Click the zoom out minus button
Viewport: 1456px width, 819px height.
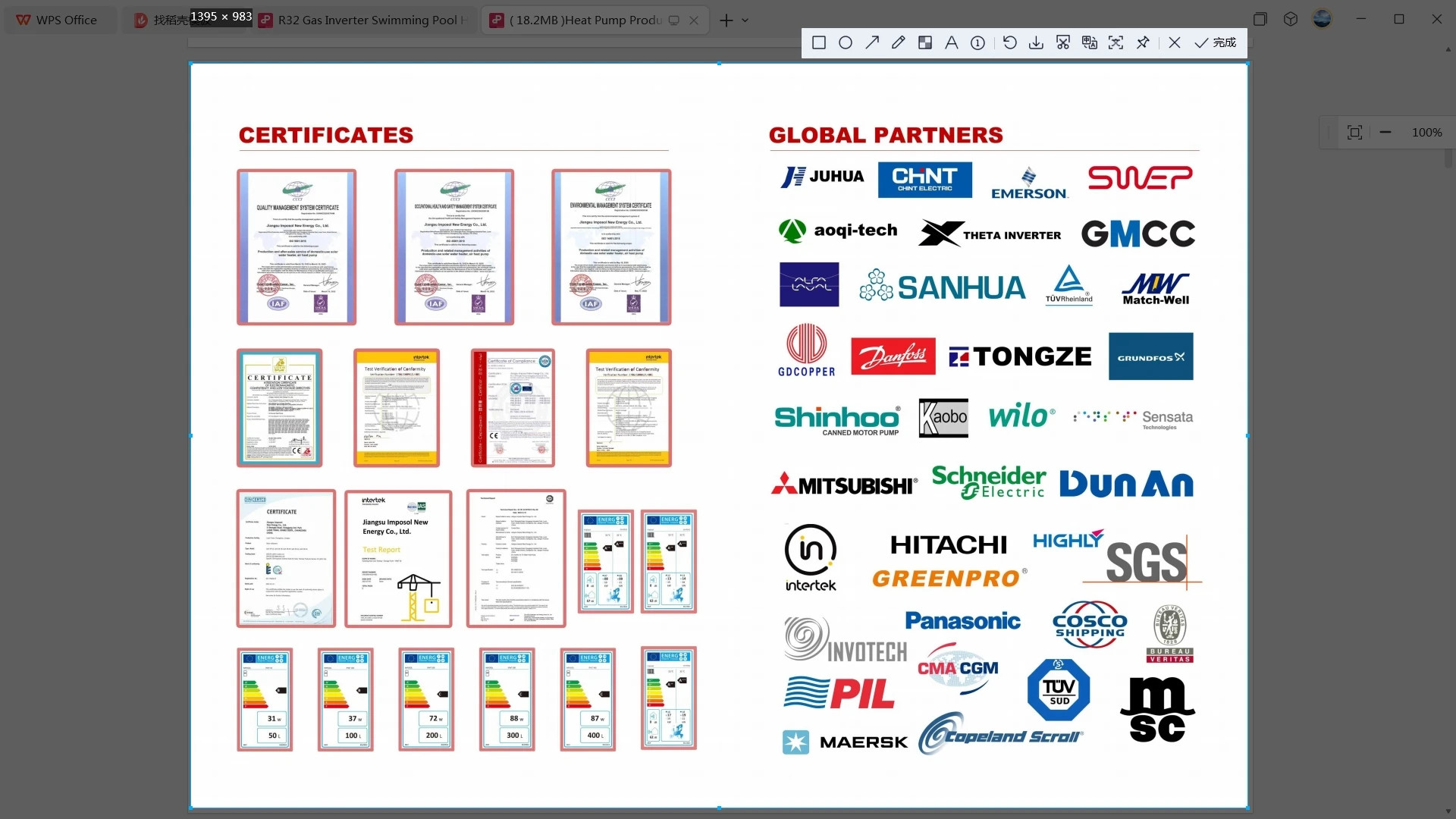pos(1385,132)
